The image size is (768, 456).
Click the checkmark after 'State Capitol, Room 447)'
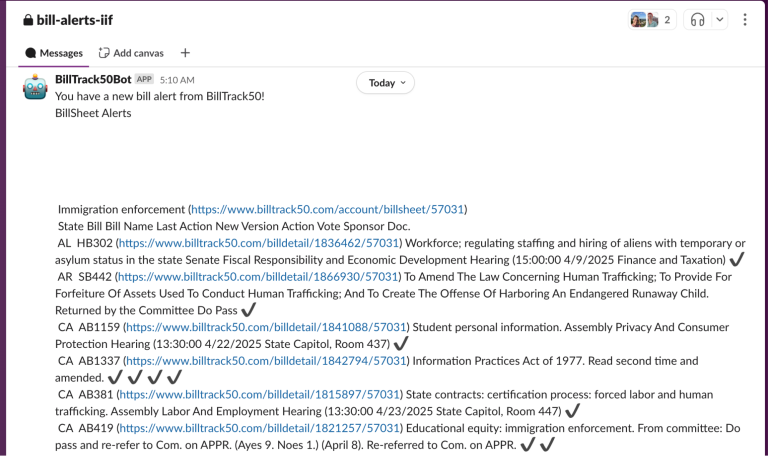tap(572, 410)
